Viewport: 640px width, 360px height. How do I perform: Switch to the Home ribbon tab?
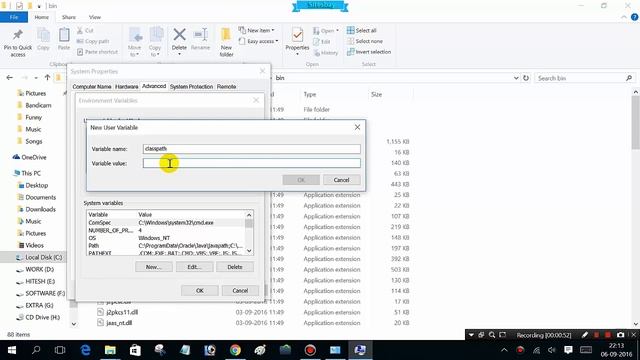(41, 17)
